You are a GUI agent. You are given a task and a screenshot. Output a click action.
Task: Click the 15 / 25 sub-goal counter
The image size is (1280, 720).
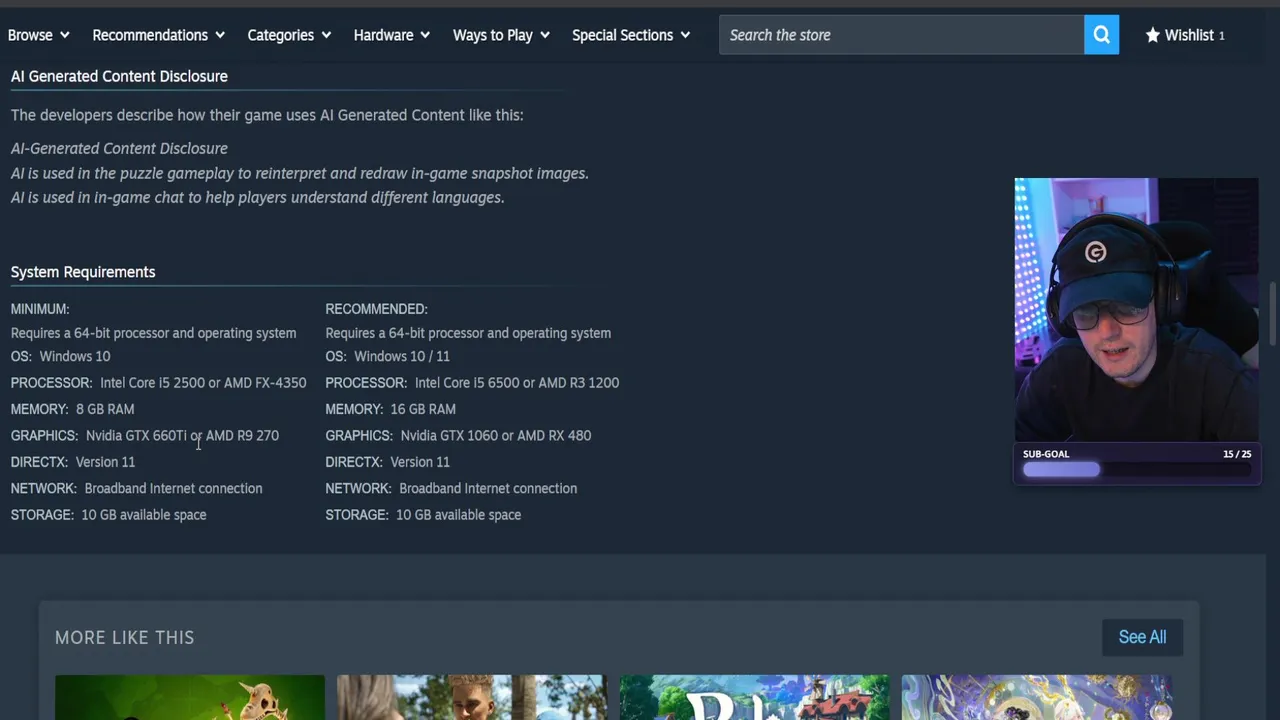tap(1237, 454)
